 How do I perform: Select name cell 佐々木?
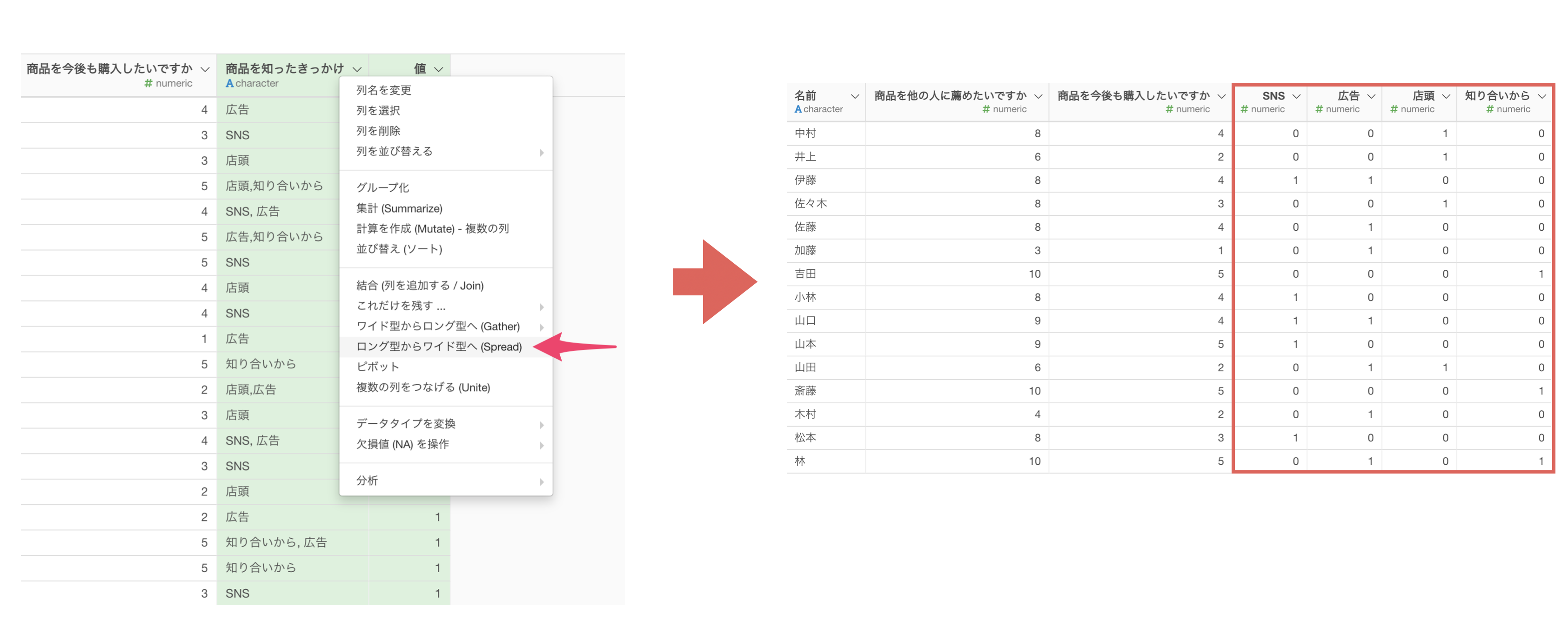pyautogui.click(x=810, y=203)
